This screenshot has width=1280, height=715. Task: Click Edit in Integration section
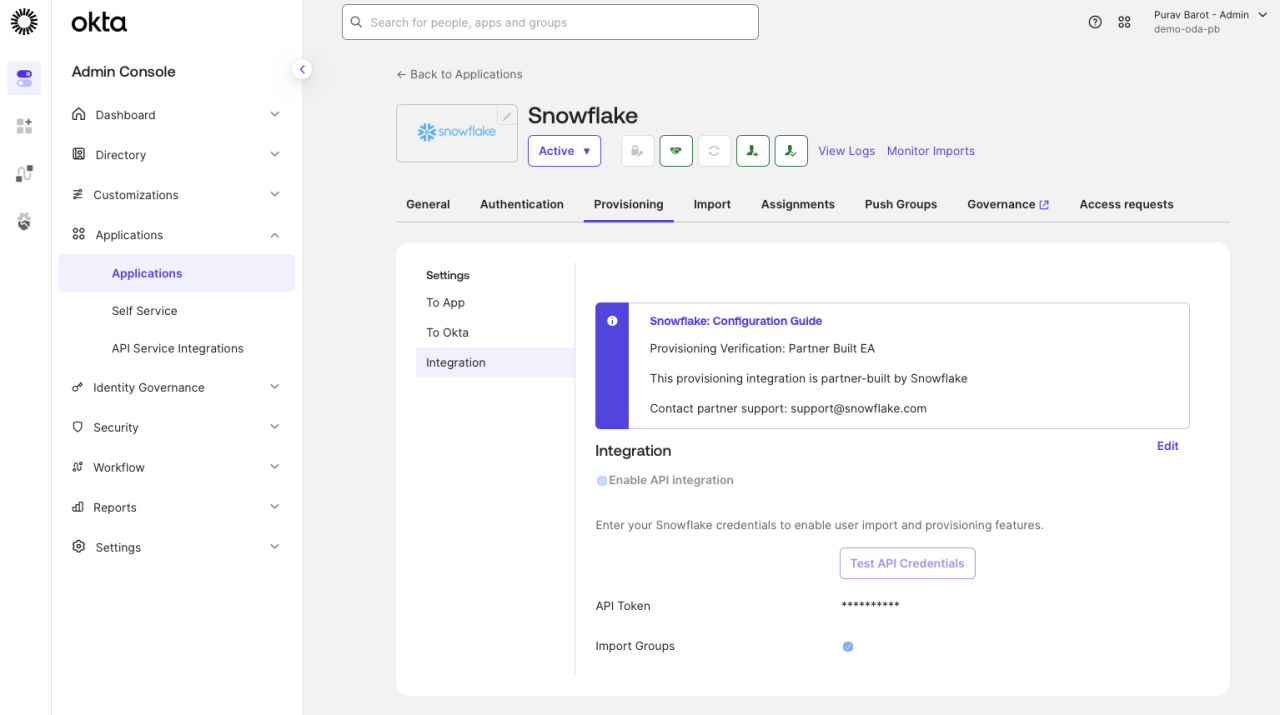click(1168, 446)
